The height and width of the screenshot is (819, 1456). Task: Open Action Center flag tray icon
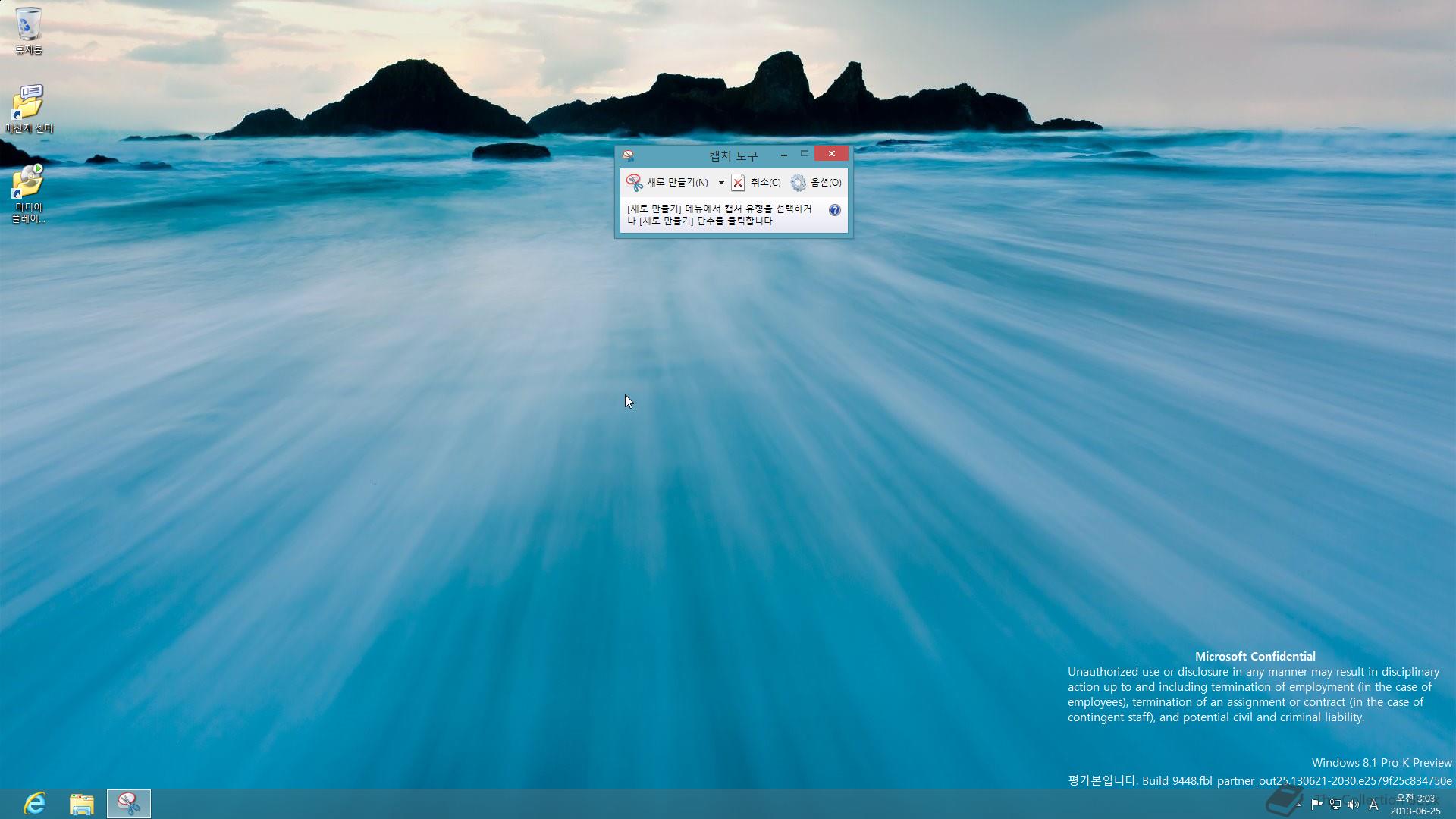1316,805
